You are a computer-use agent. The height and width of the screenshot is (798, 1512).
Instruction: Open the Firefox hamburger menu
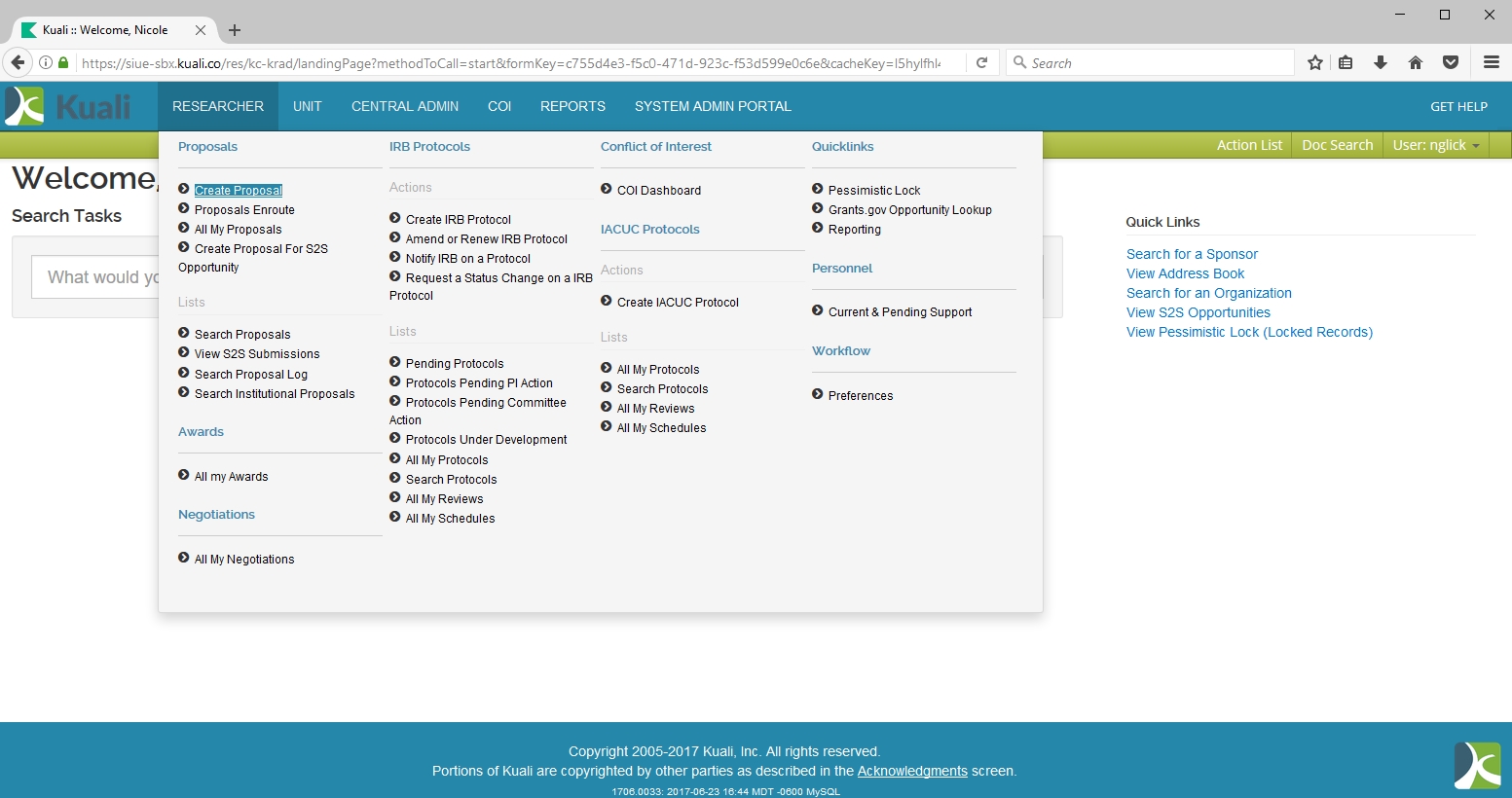pyautogui.click(x=1491, y=63)
